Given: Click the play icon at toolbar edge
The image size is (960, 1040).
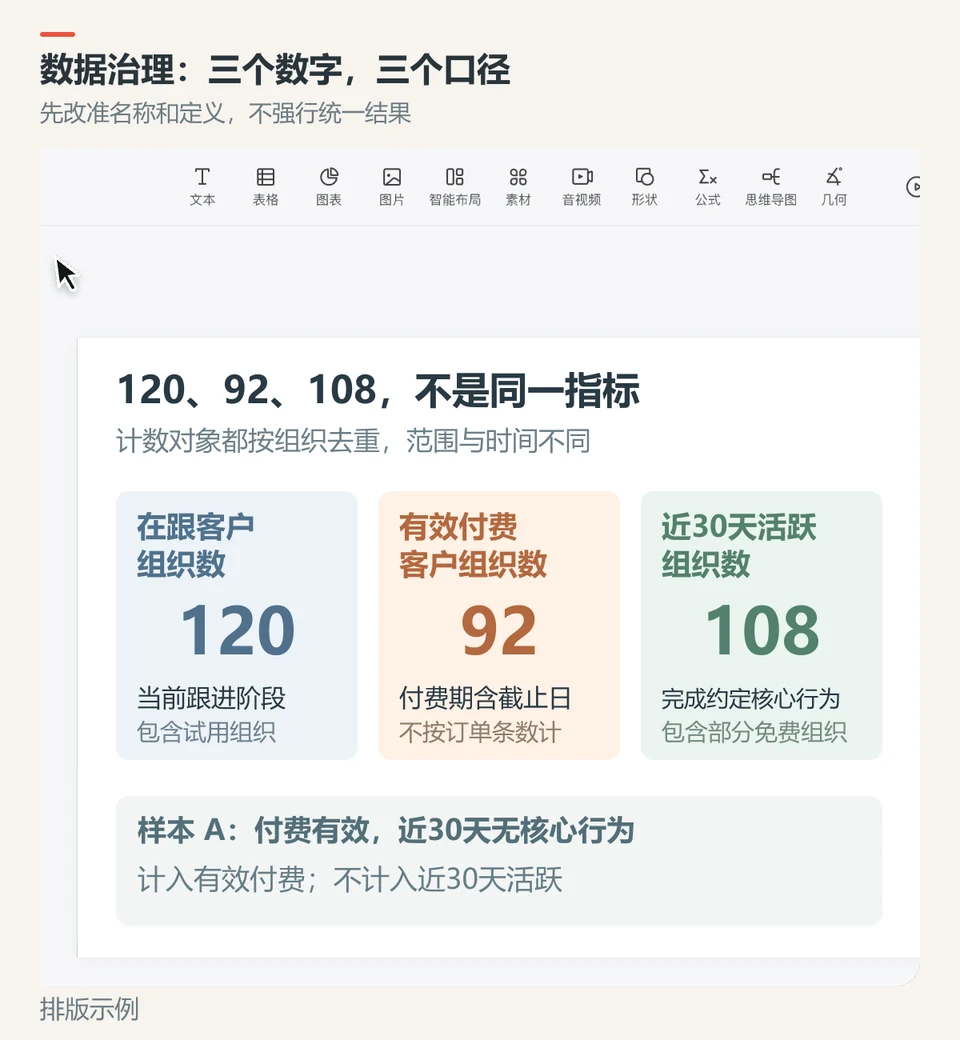Looking at the screenshot, I should point(913,187).
